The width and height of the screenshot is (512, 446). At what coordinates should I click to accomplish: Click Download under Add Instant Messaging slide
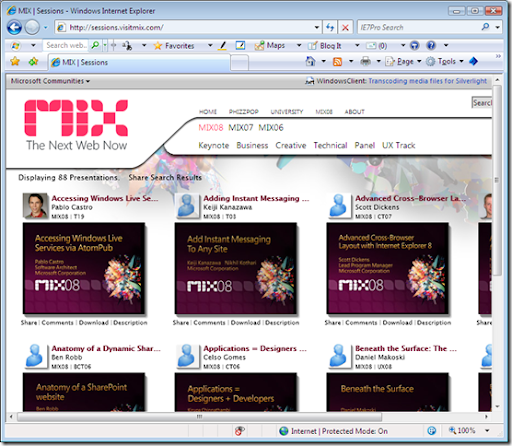click(246, 323)
